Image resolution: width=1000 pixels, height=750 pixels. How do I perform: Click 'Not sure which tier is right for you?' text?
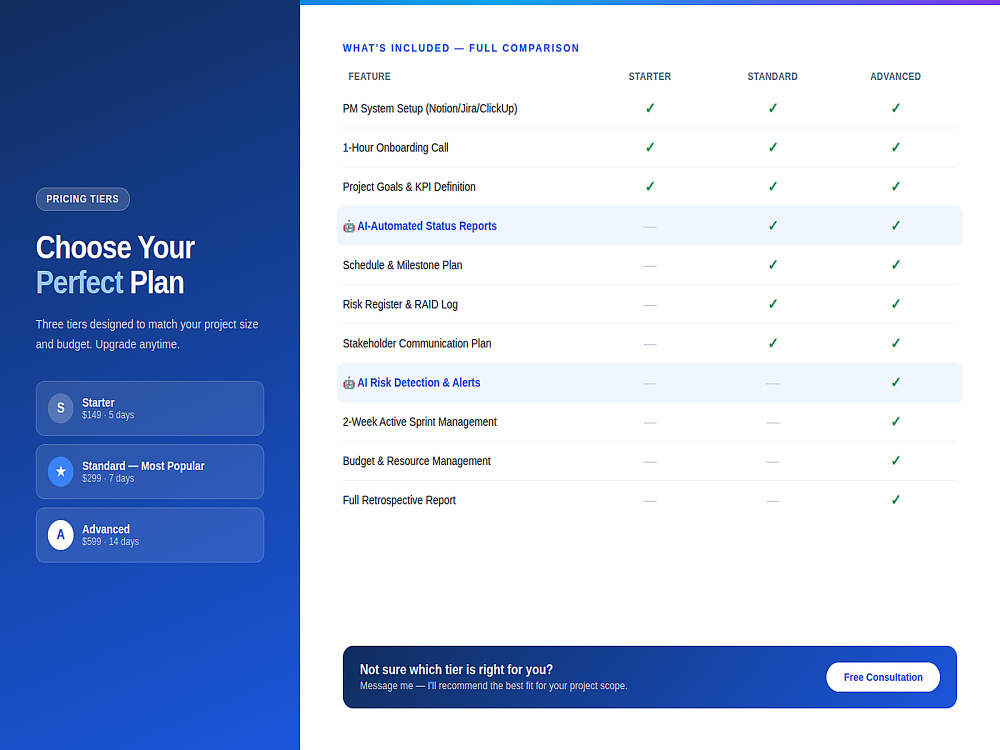(x=456, y=670)
